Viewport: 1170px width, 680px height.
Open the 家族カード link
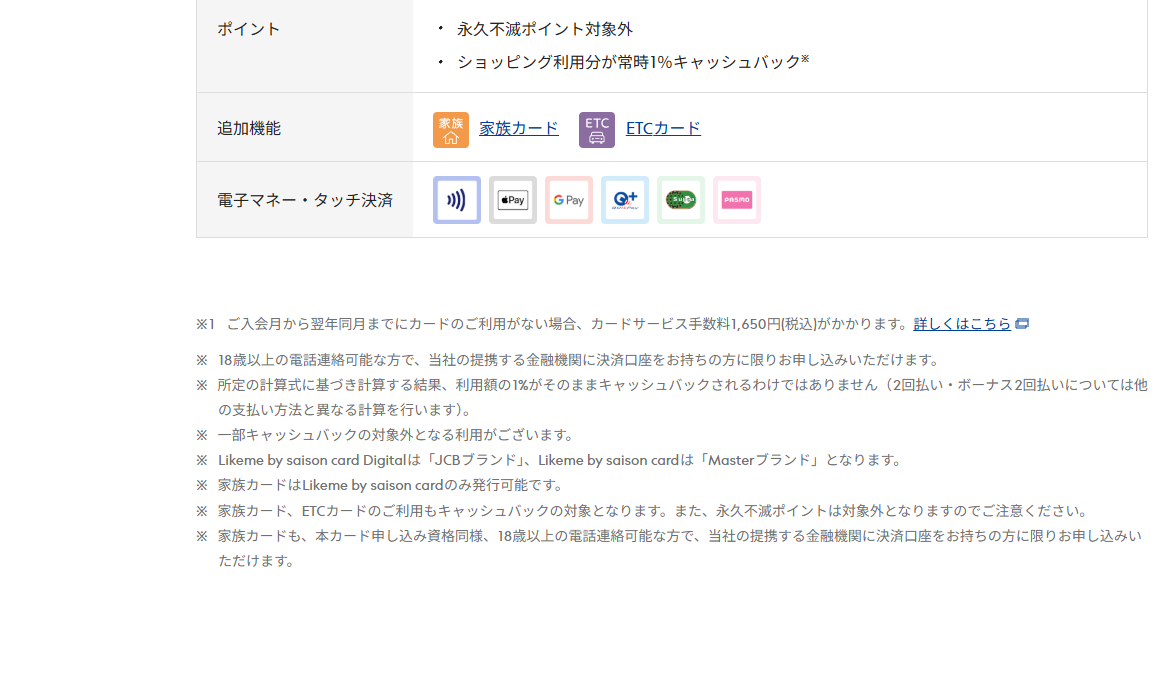point(519,128)
